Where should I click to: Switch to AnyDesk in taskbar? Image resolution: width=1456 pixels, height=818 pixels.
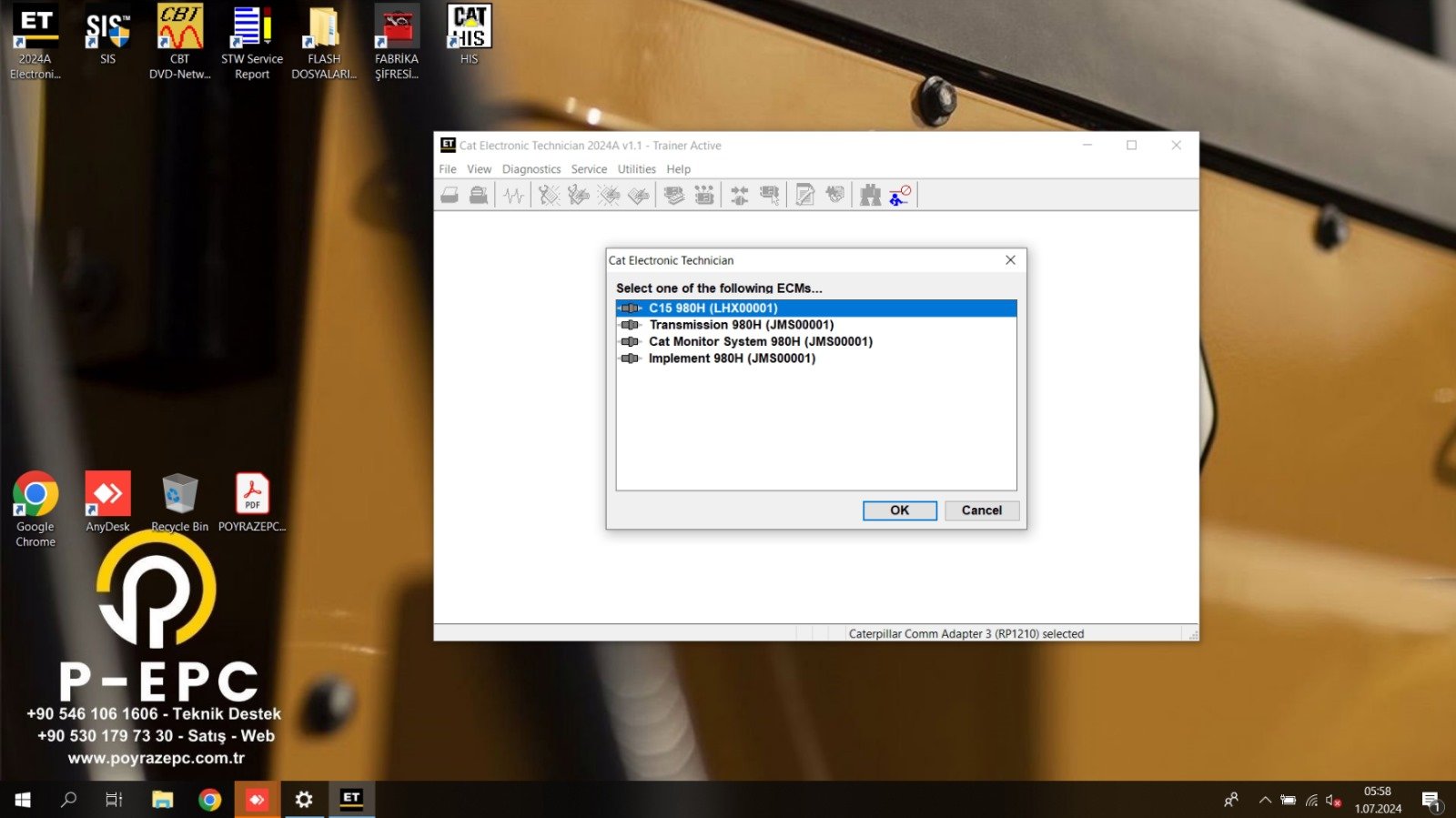[x=258, y=800]
